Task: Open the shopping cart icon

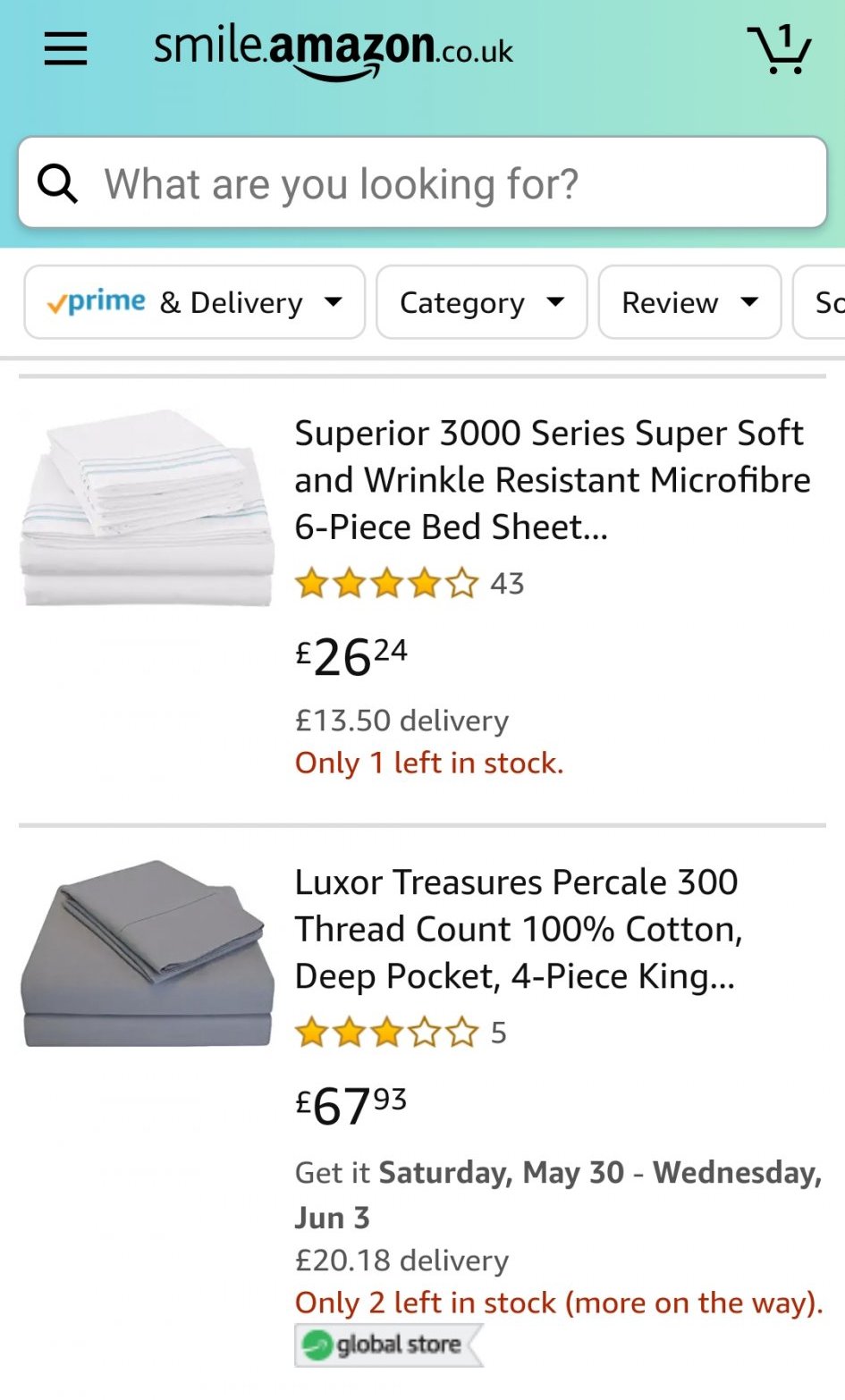Action: tap(779, 49)
